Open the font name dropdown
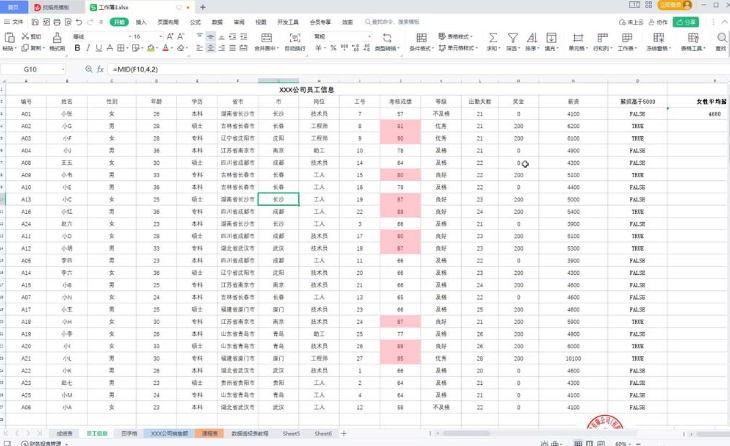This screenshot has width=730, height=446. click(130, 36)
